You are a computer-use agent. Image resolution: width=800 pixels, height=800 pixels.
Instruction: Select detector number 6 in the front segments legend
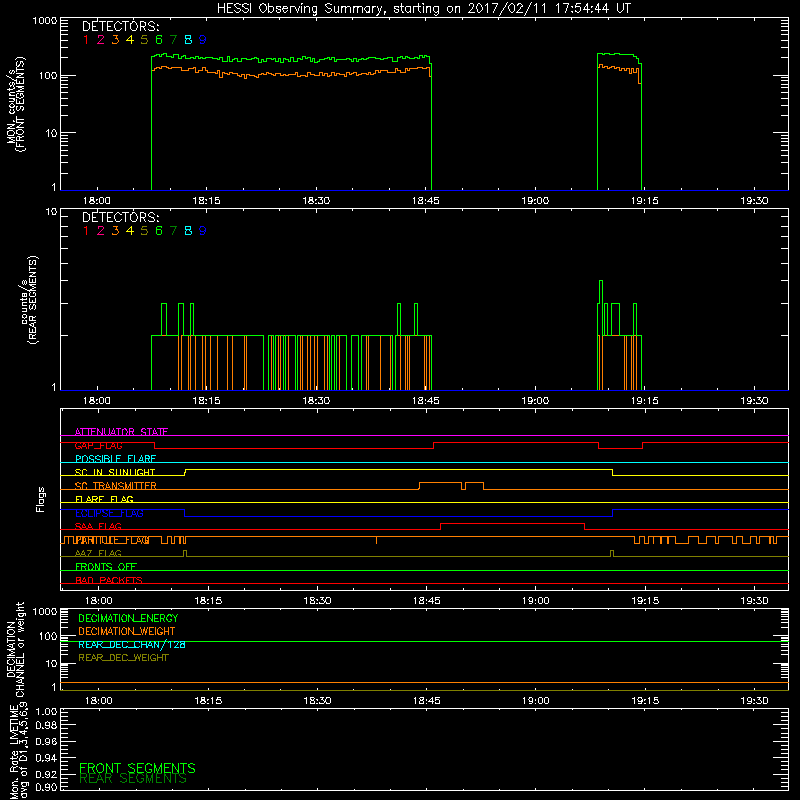click(159, 40)
